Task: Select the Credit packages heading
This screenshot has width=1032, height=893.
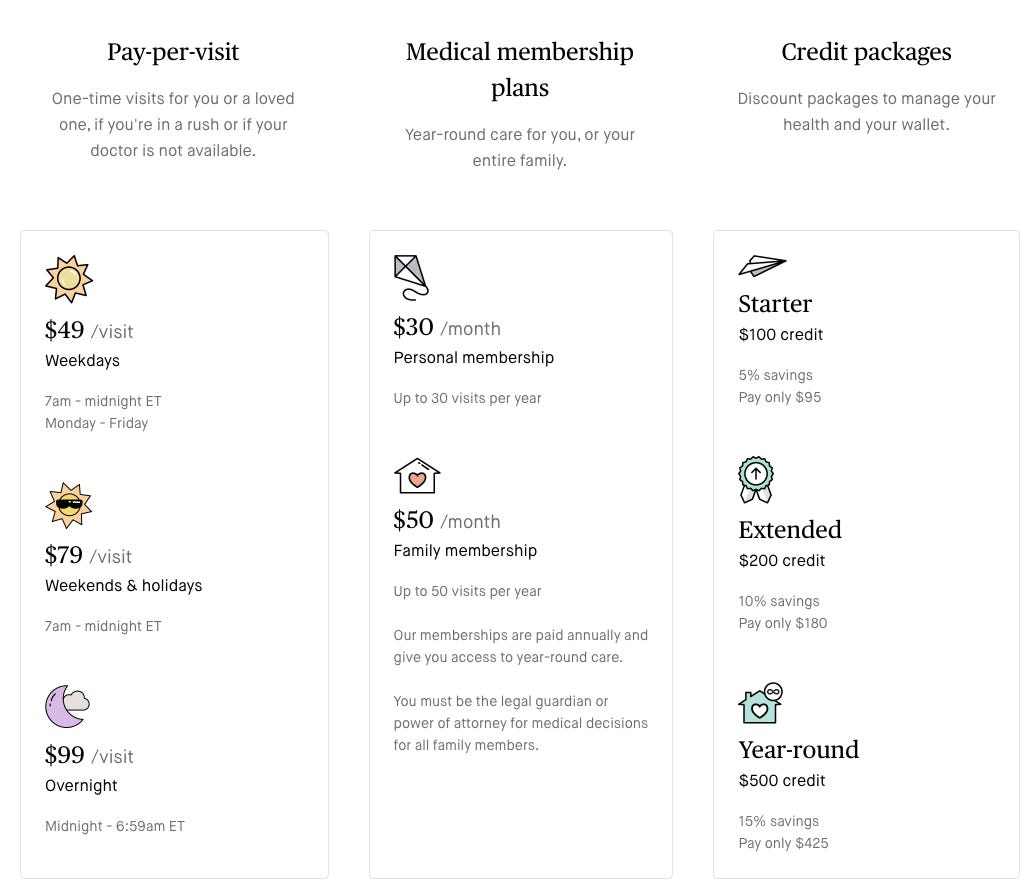Action: (x=866, y=52)
